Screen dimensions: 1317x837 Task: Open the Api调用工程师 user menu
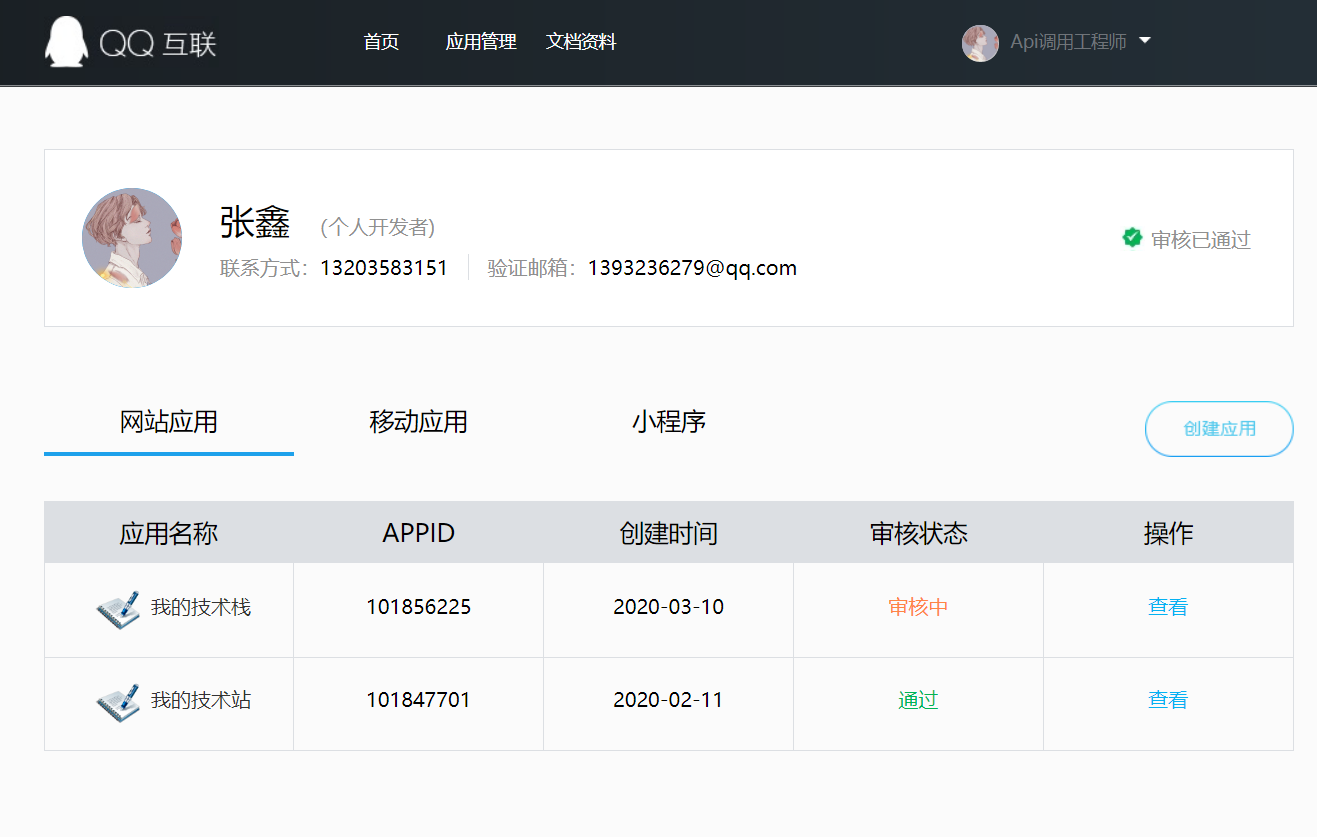[1068, 42]
